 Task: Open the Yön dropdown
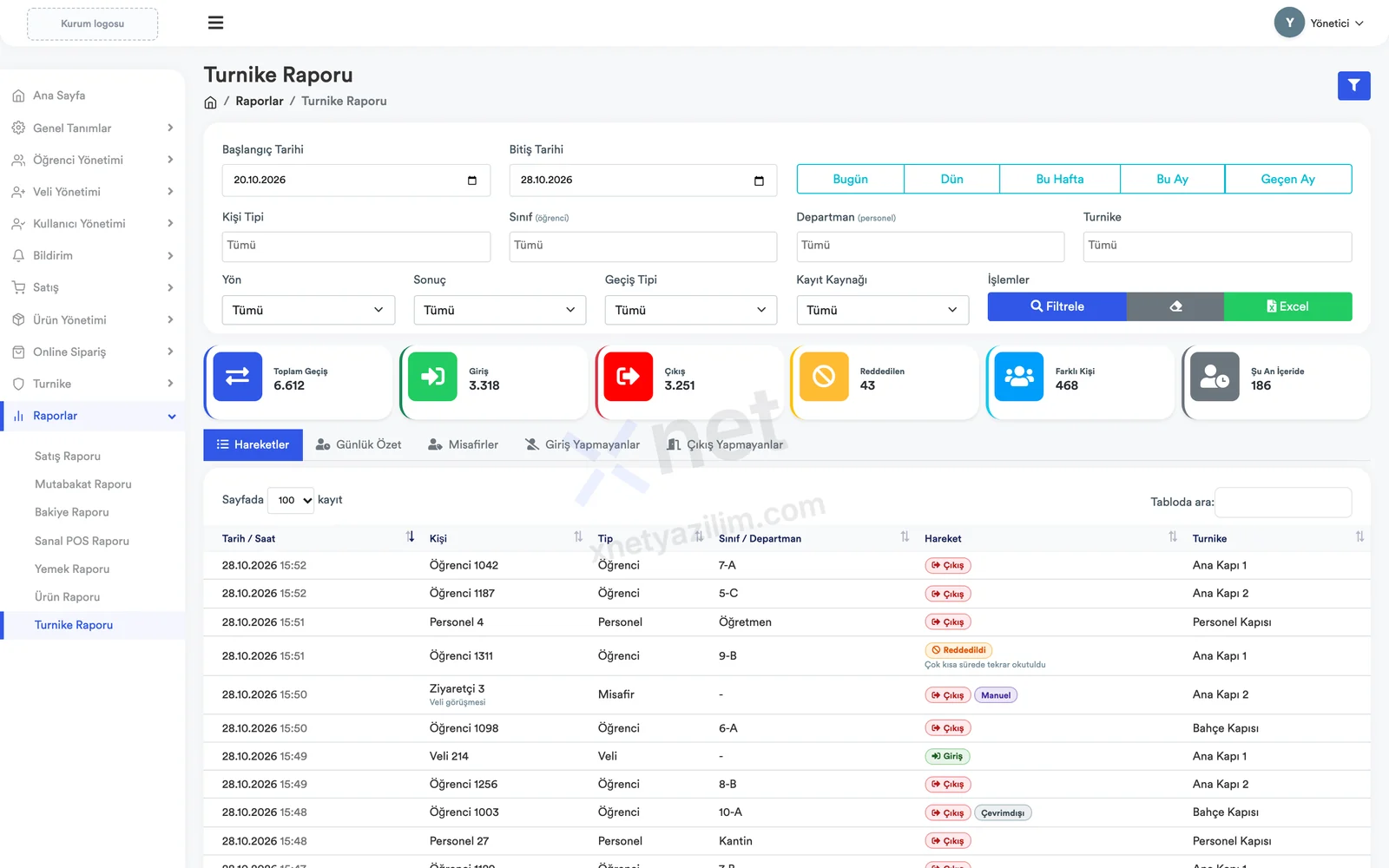point(308,310)
